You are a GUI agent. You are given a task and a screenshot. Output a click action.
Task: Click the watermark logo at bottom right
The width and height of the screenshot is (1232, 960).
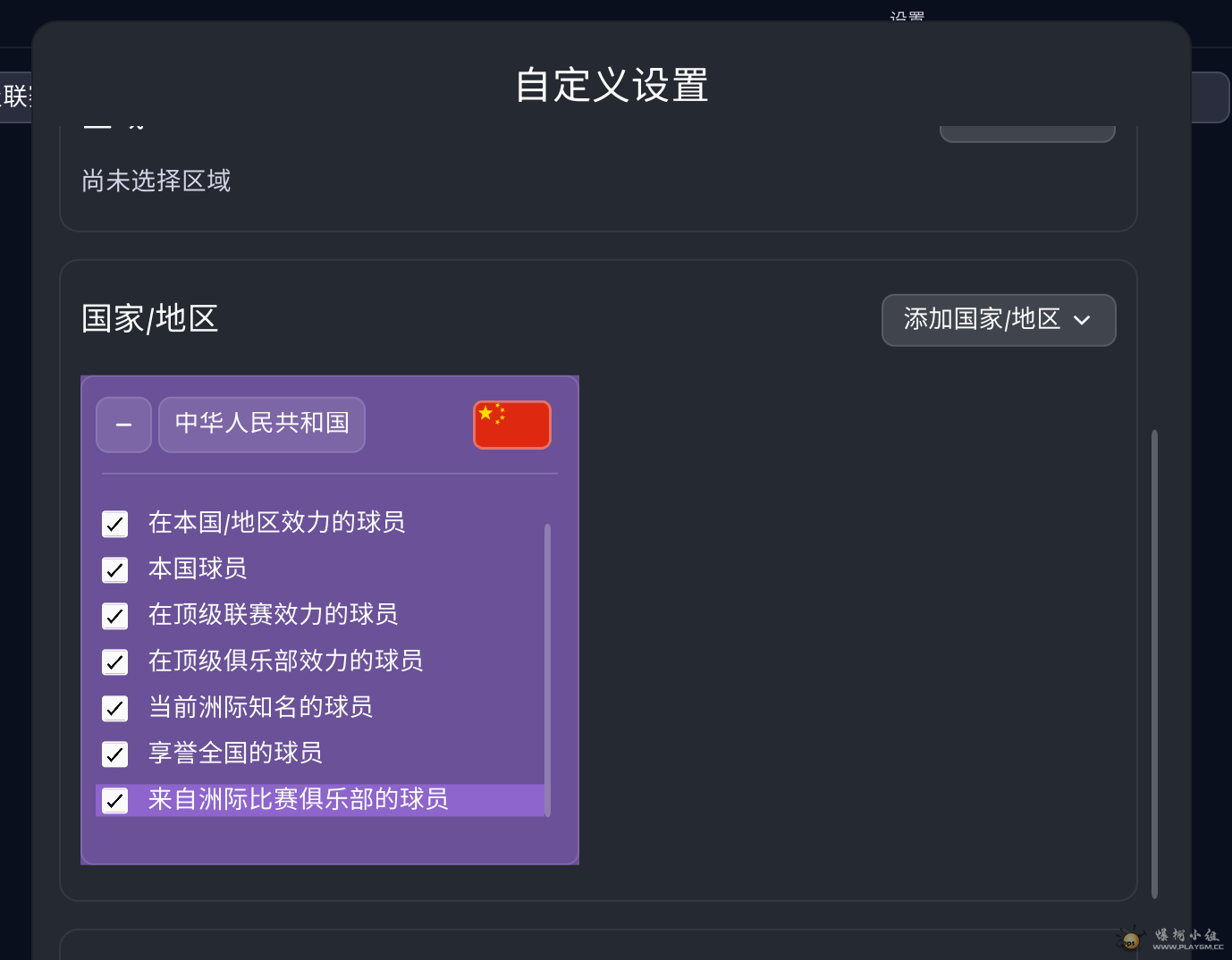pos(1170,939)
